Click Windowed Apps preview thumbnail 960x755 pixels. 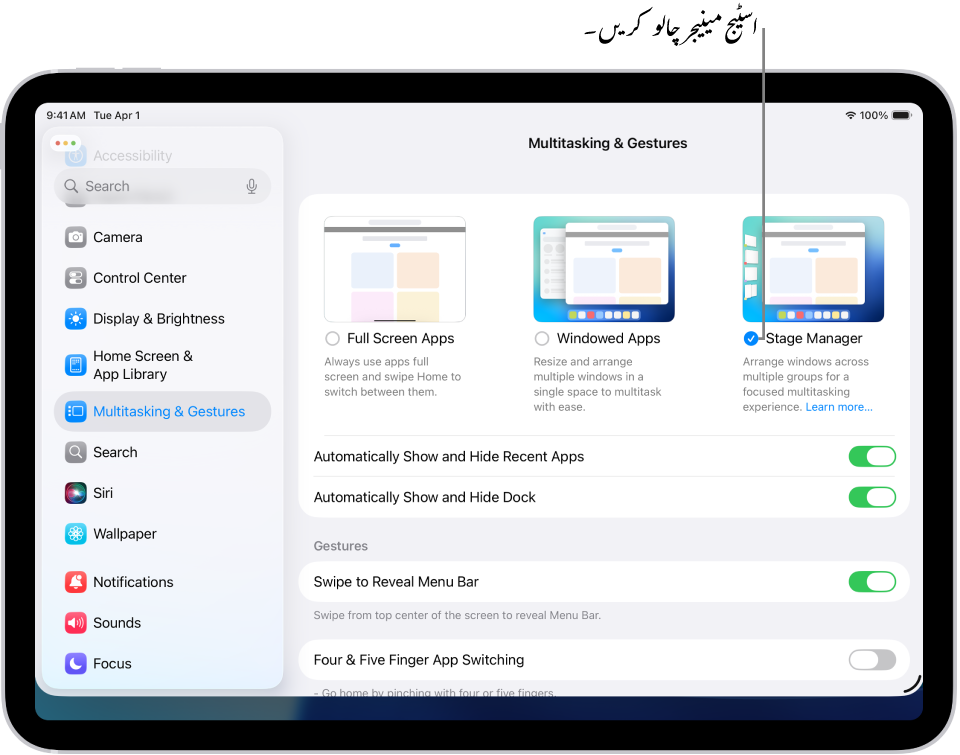coord(604,269)
